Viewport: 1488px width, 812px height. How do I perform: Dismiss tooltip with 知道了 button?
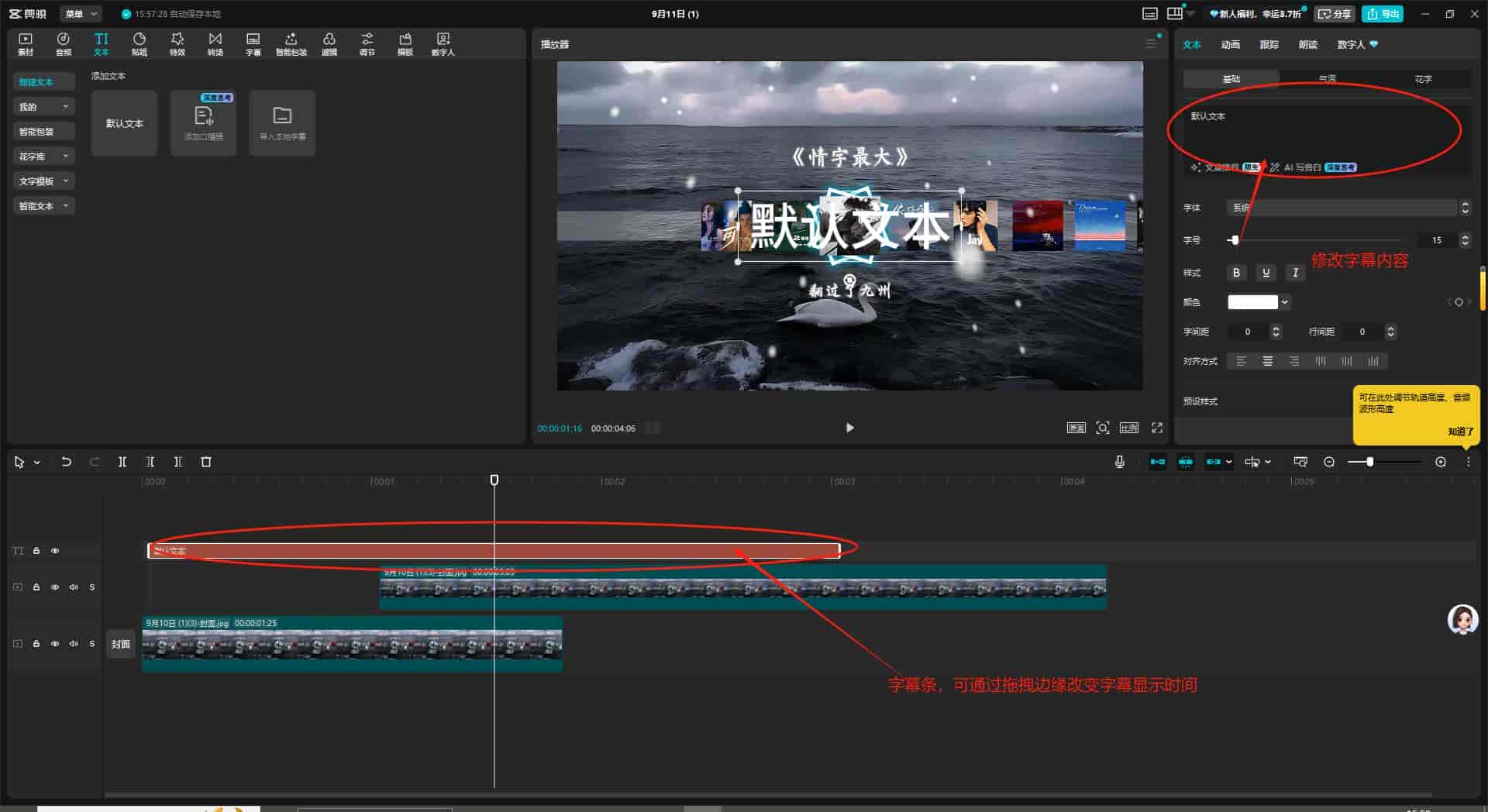pos(1460,432)
